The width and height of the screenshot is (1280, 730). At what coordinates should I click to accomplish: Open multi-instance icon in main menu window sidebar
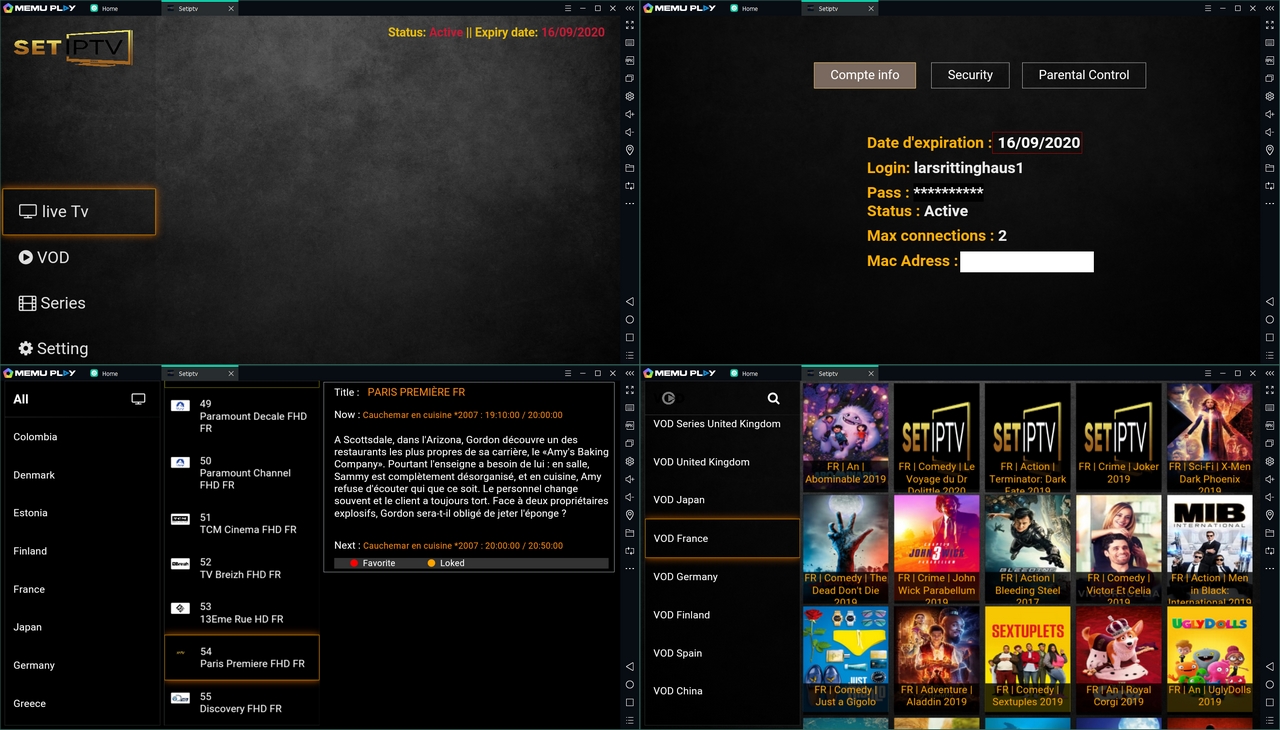coord(630,79)
